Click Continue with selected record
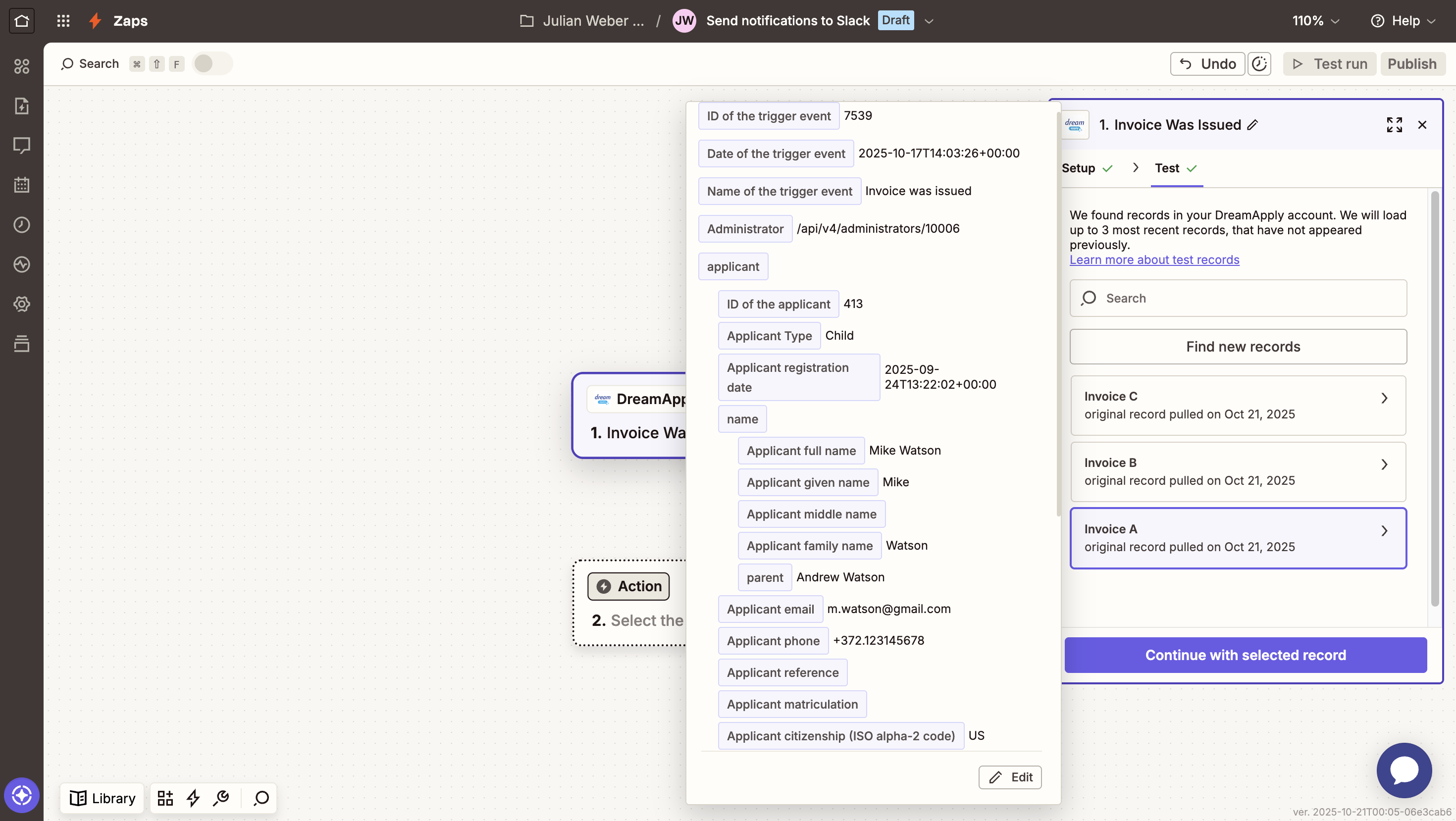The image size is (1456, 821). [x=1246, y=655]
